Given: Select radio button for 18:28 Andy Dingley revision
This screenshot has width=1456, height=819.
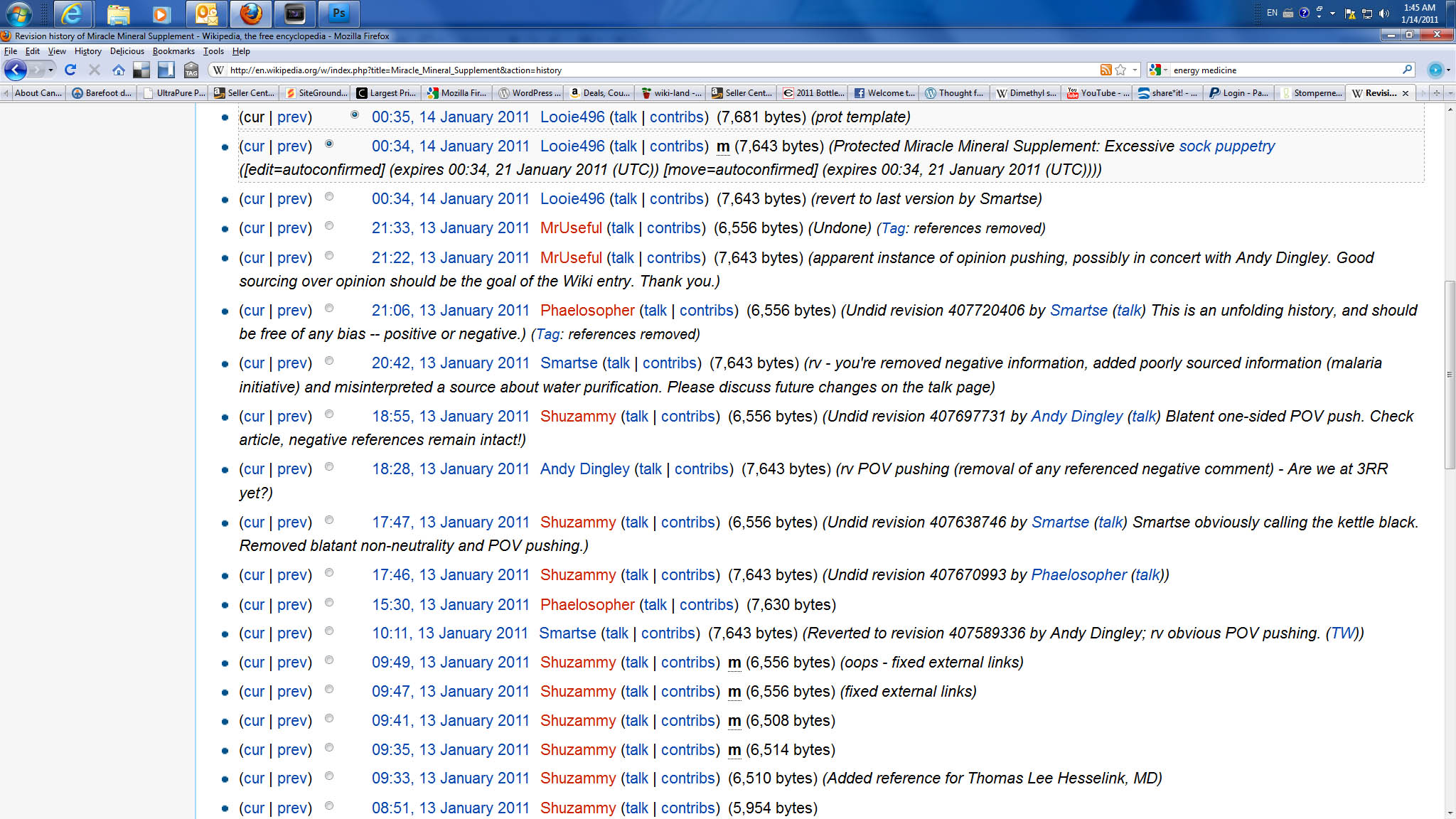Looking at the screenshot, I should (x=329, y=467).
